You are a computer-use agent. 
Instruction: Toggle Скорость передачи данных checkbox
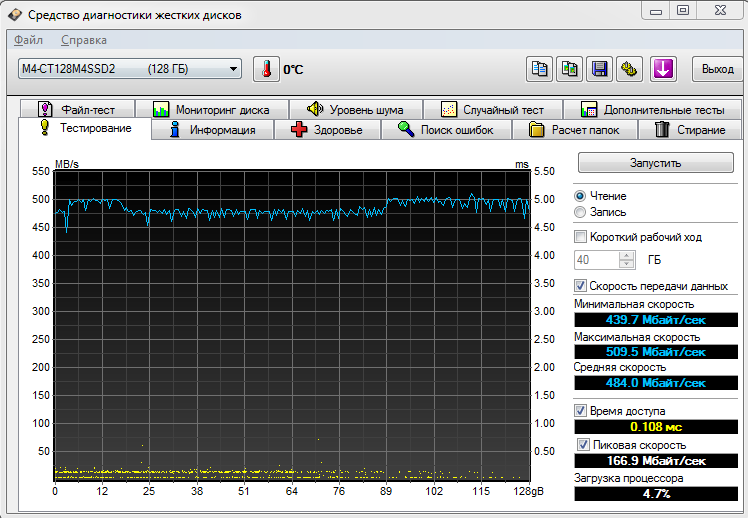point(580,286)
